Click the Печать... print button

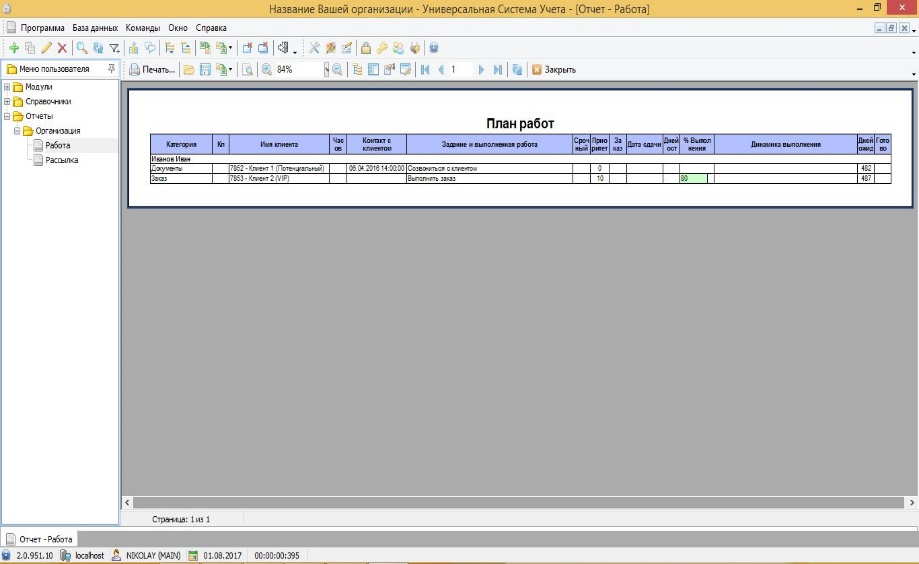click(x=152, y=70)
